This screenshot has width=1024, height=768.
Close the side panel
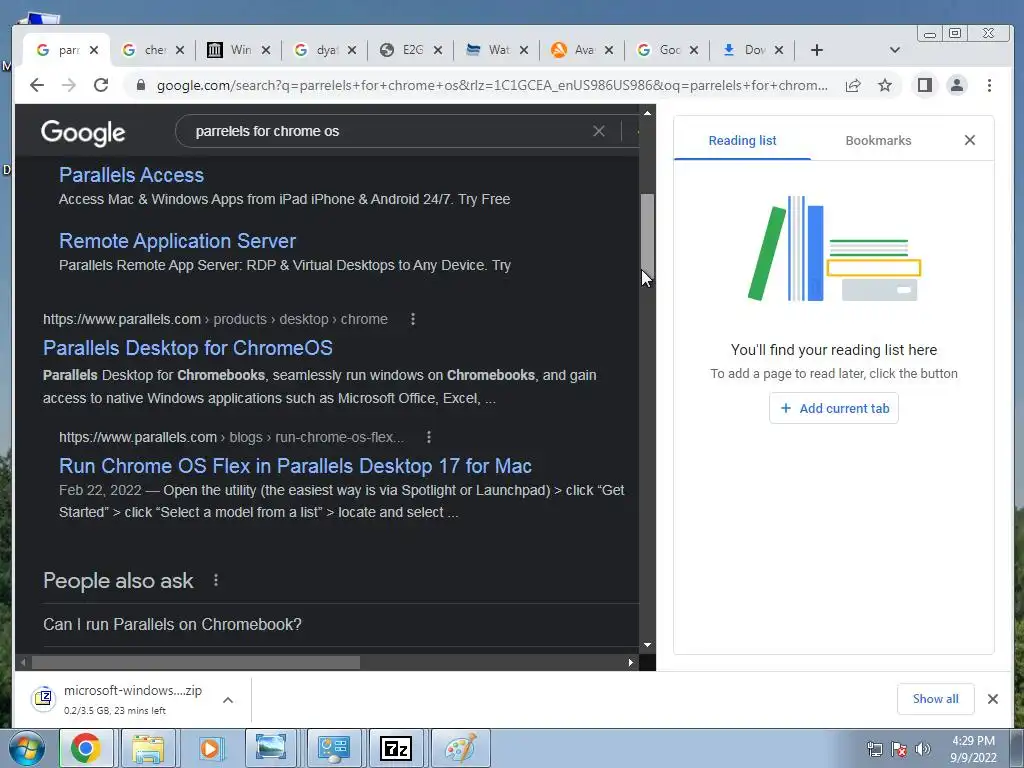point(970,140)
